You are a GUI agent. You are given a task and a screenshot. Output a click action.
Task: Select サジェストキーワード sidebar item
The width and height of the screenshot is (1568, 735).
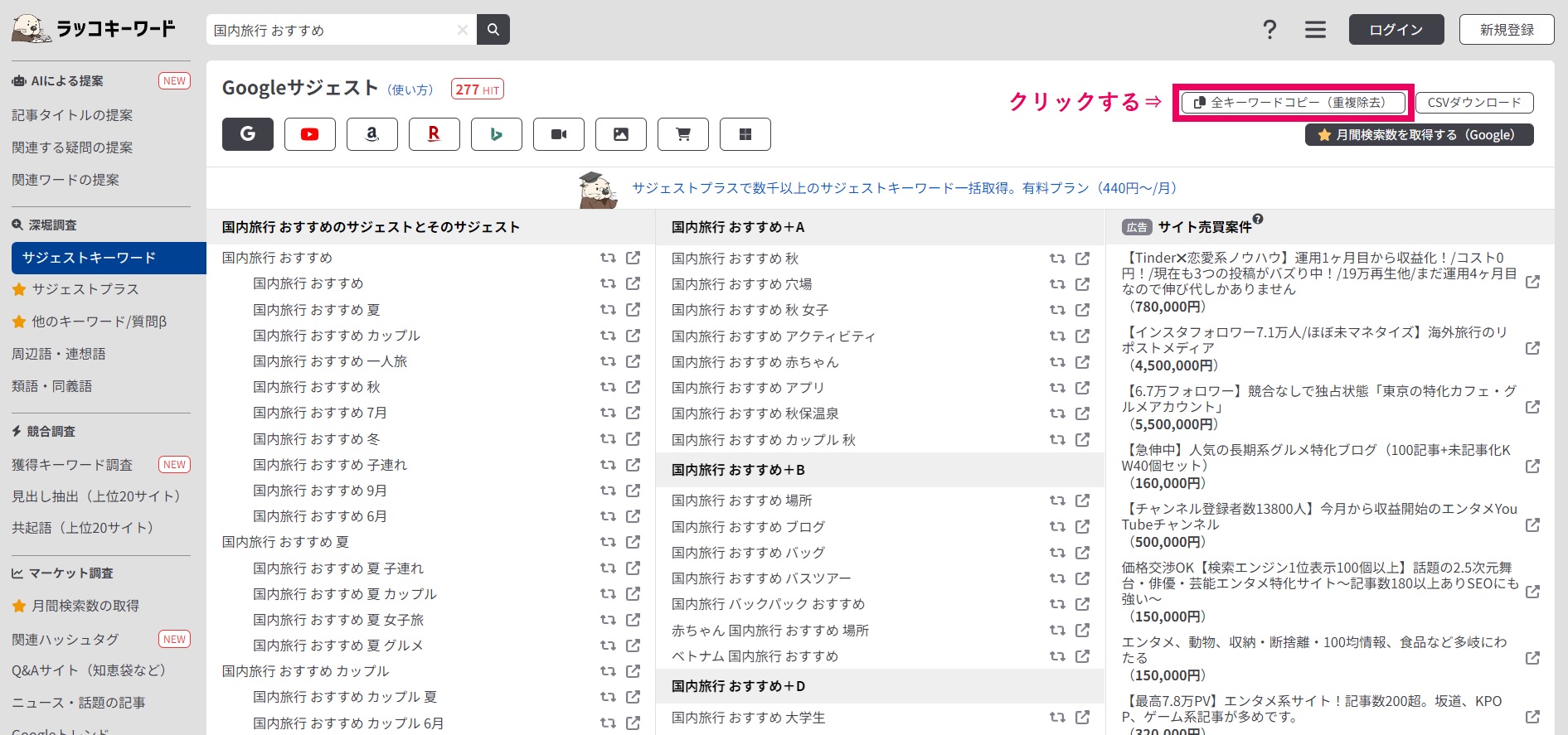click(109, 258)
